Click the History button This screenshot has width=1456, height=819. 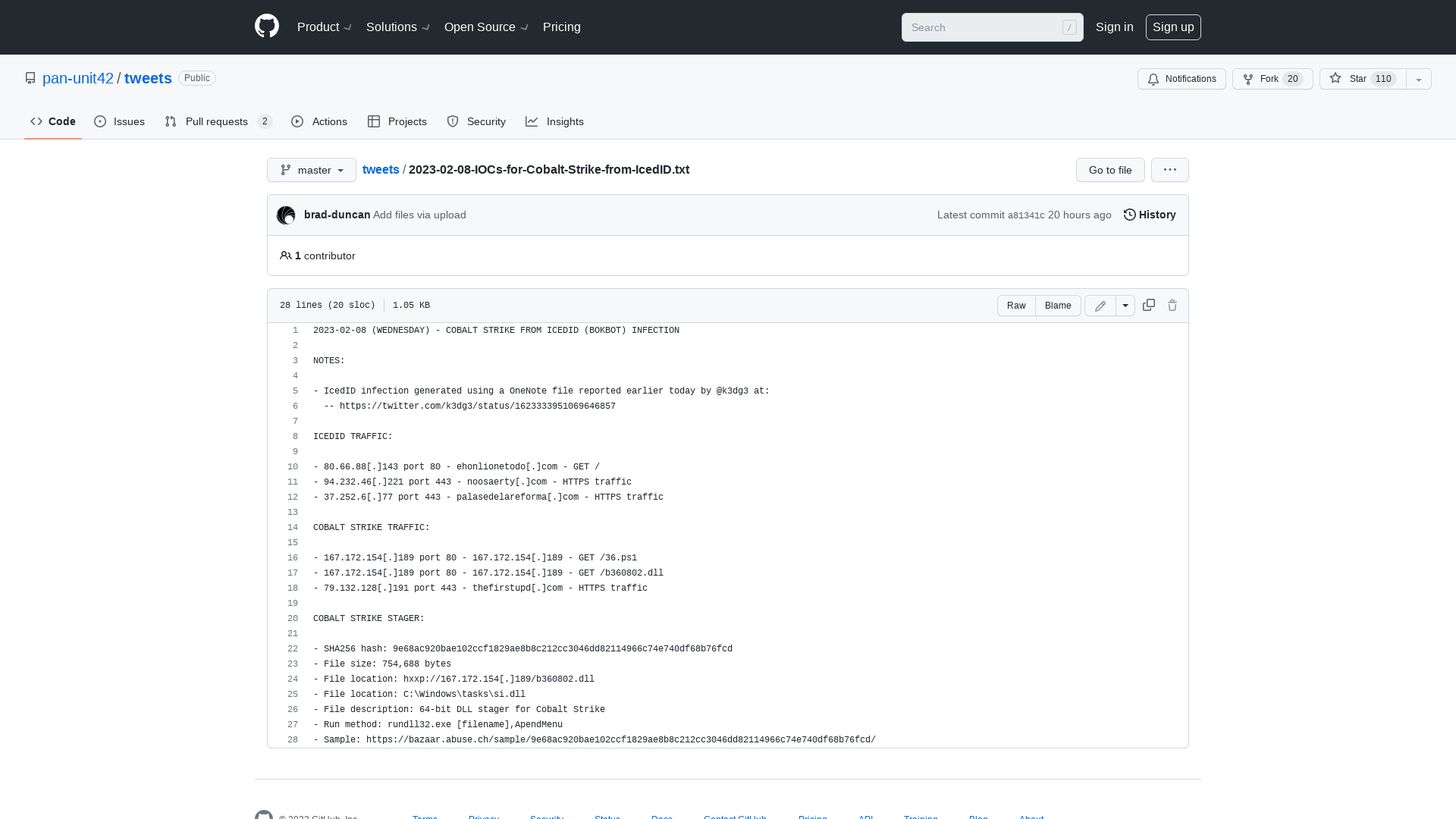tap(1149, 214)
